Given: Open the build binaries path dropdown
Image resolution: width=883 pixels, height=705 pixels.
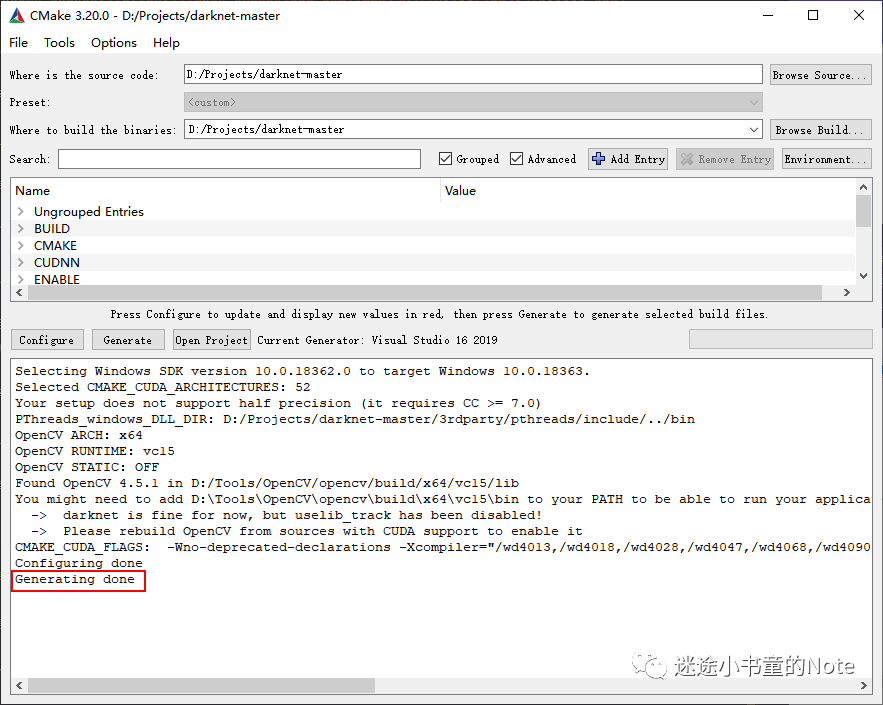Looking at the screenshot, I should pos(753,130).
